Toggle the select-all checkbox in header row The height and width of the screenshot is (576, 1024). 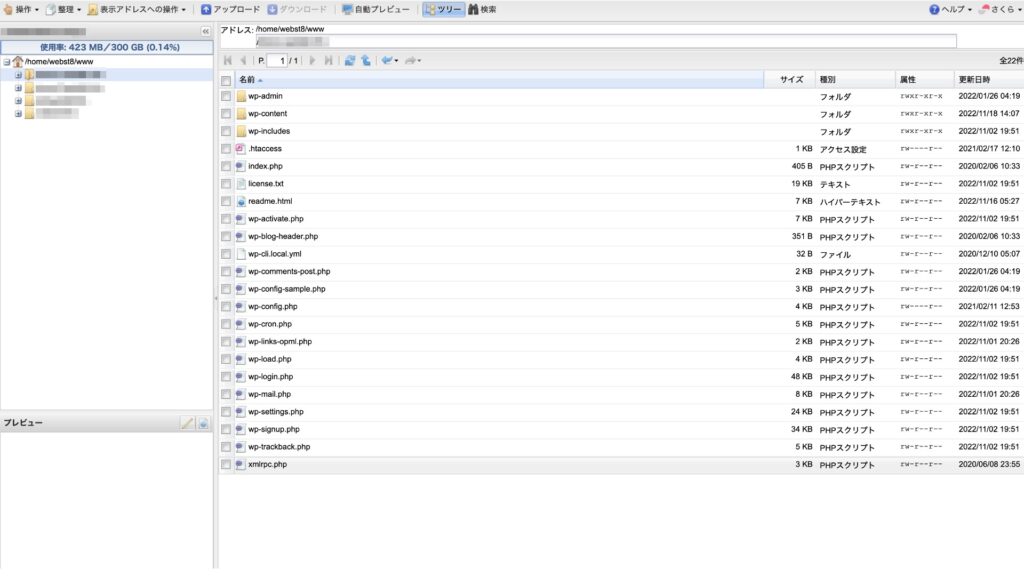[x=226, y=78]
